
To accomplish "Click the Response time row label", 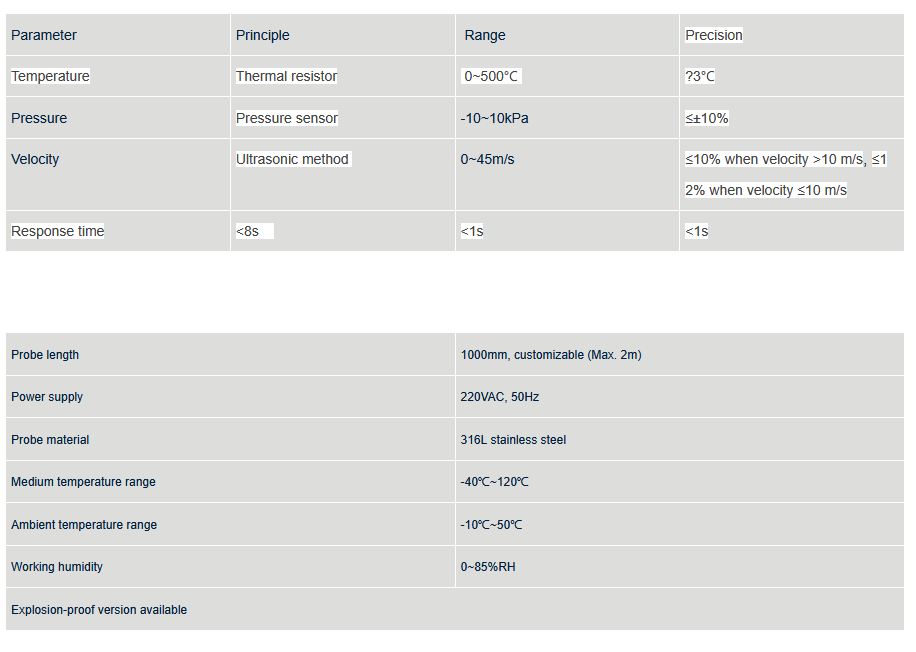I will [x=57, y=231].
